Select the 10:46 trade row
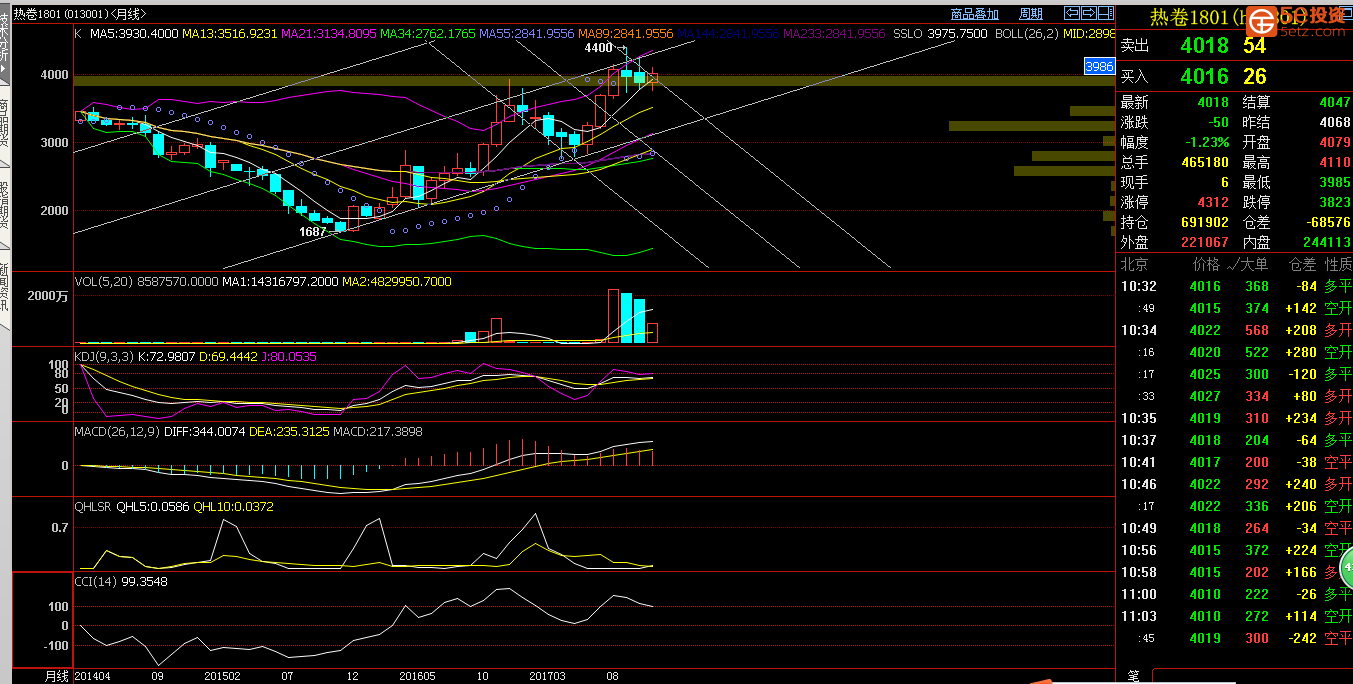 tap(1235, 484)
